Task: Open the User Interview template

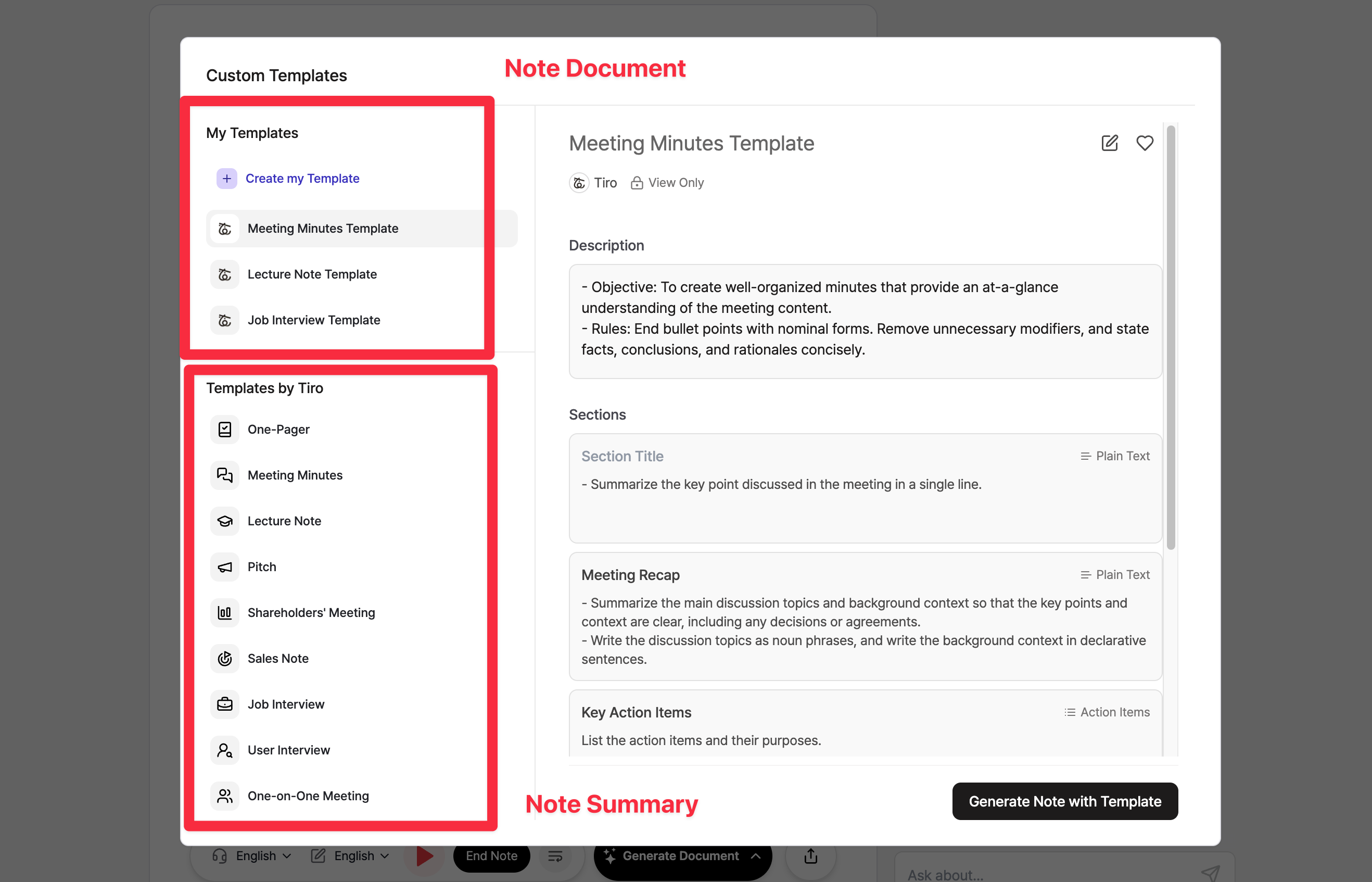Action: (x=288, y=750)
